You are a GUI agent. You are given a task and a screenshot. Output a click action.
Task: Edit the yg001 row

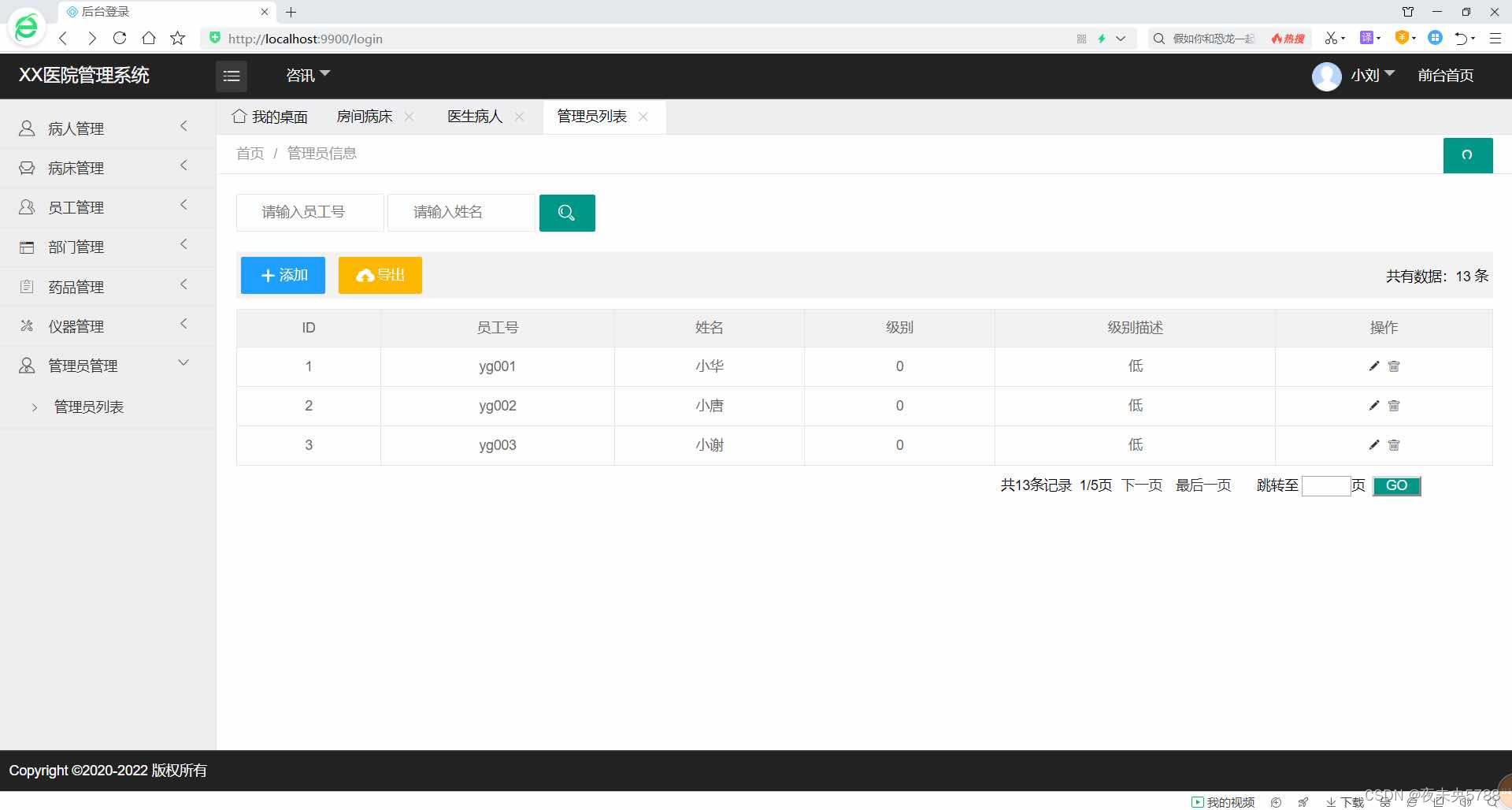[x=1374, y=366]
